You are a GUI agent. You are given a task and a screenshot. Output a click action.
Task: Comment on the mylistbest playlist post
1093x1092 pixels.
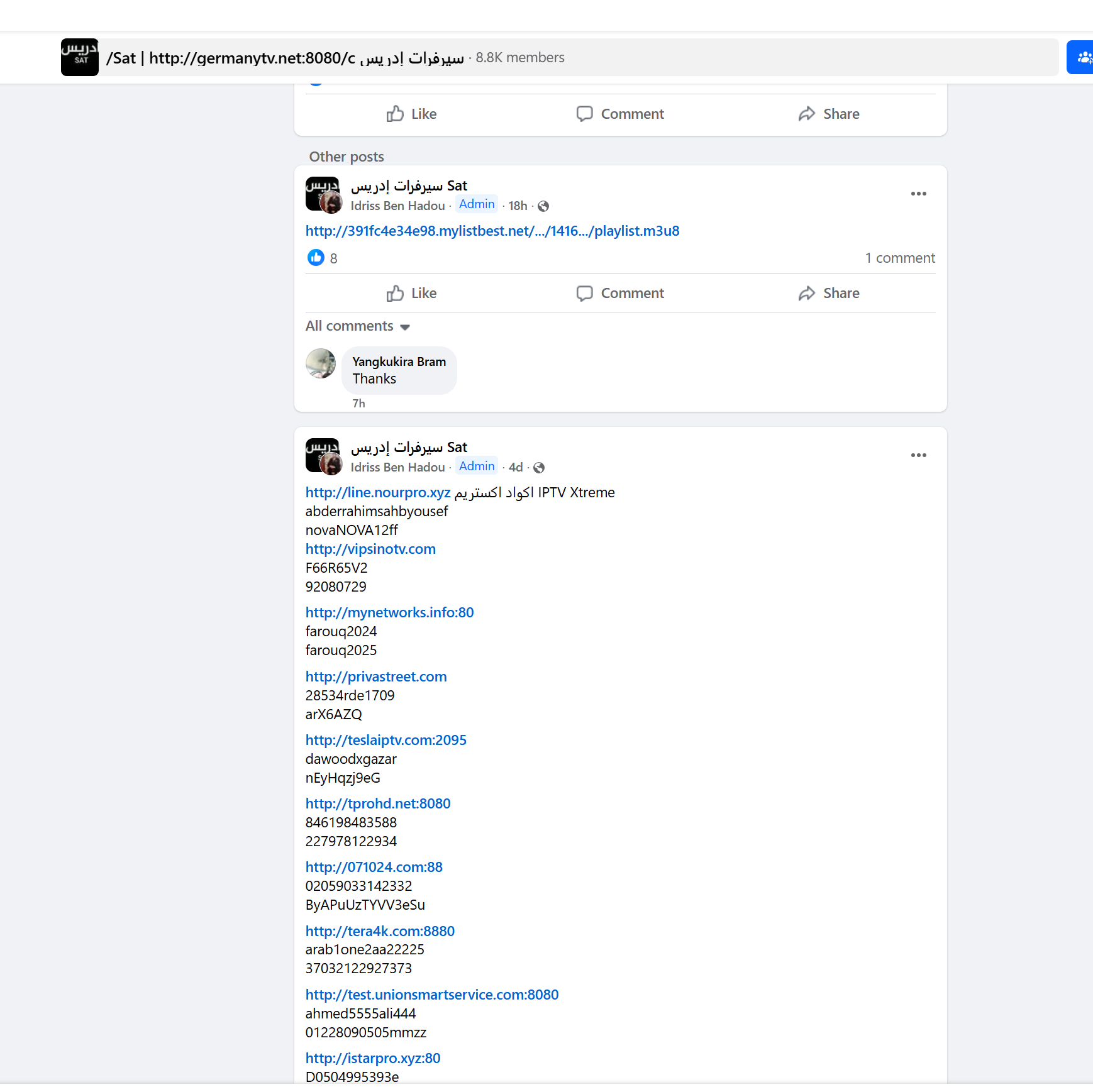click(x=620, y=293)
